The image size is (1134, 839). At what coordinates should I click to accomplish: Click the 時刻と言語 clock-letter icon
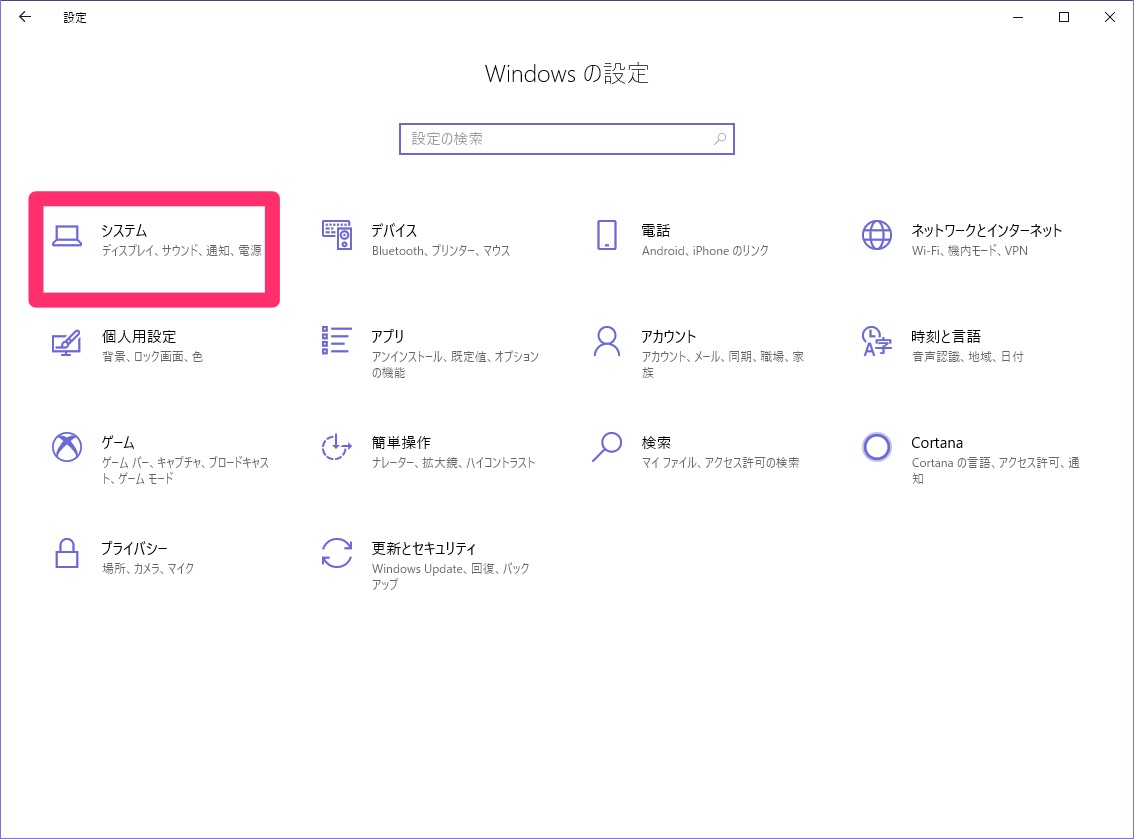coord(877,341)
